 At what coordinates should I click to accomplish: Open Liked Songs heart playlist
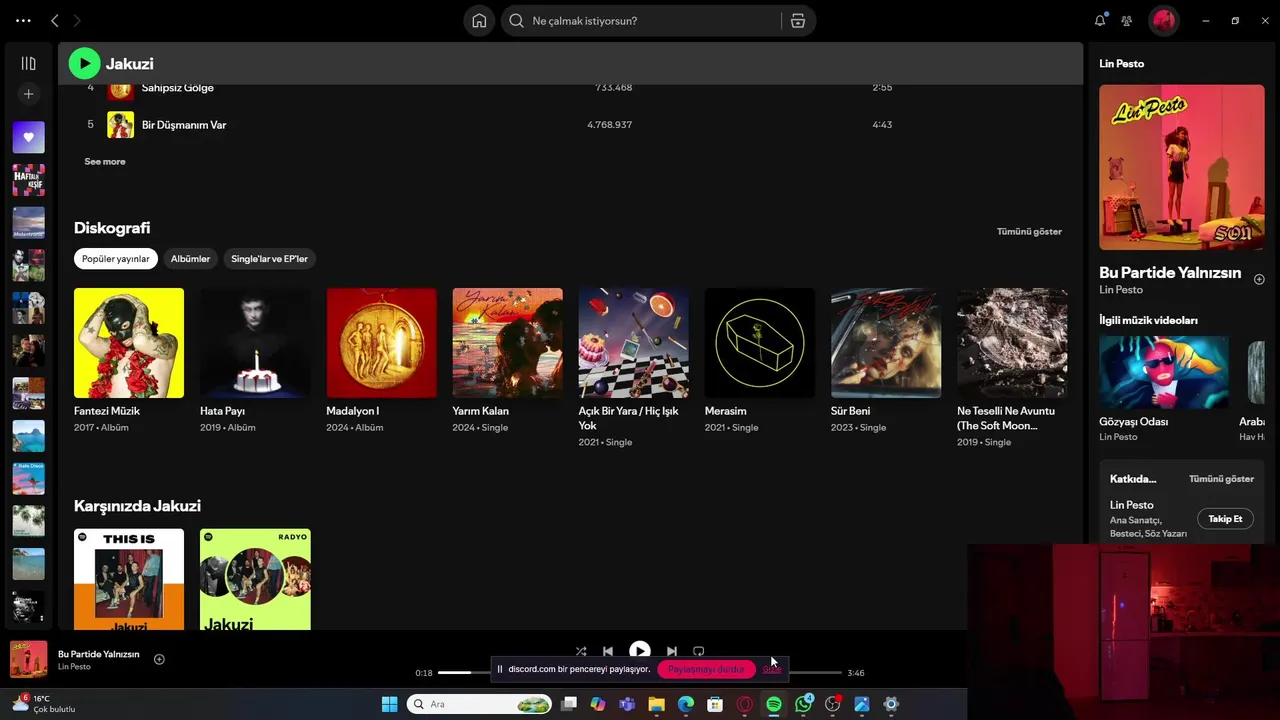(x=28, y=137)
